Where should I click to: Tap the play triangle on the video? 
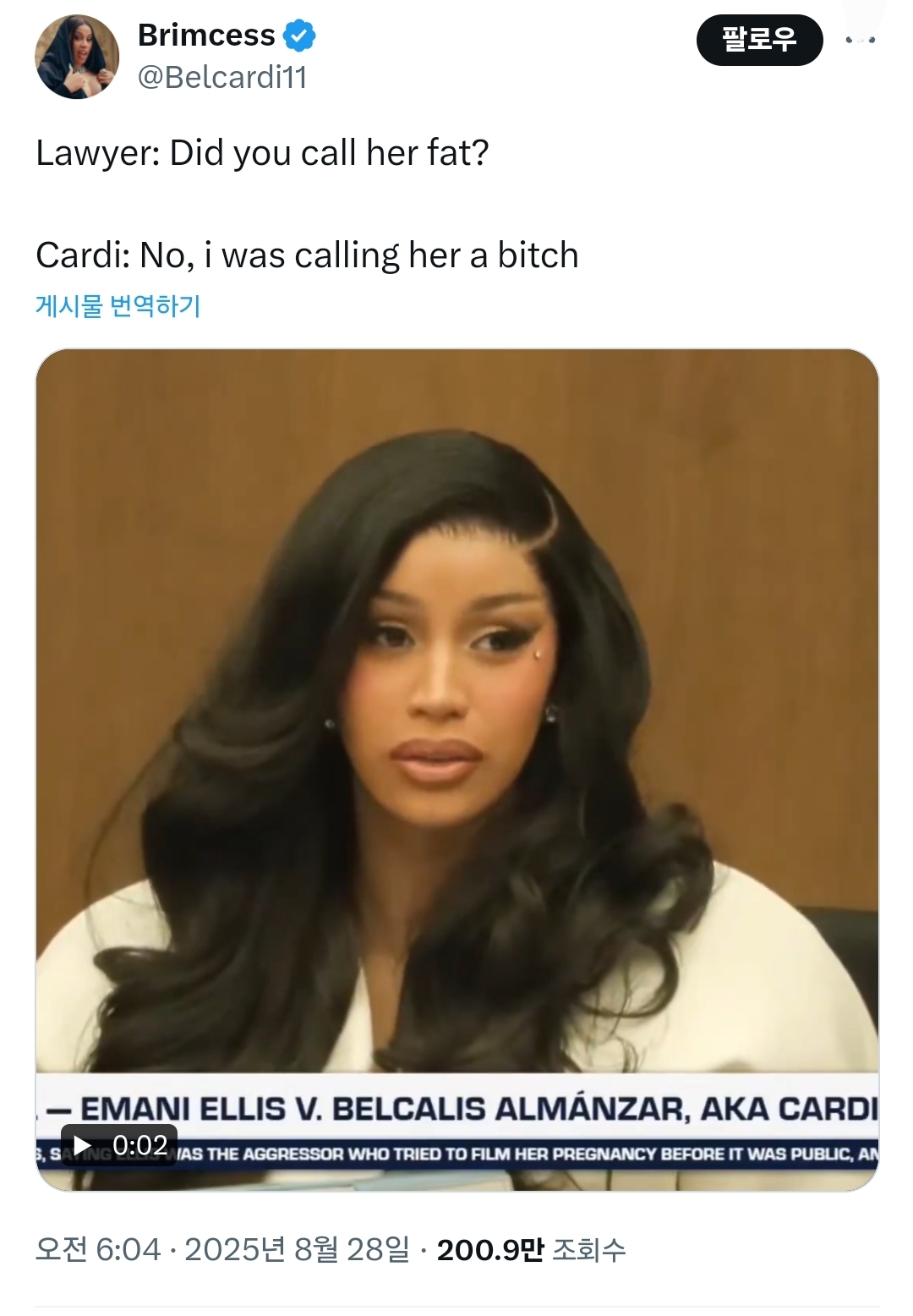click(x=83, y=1145)
